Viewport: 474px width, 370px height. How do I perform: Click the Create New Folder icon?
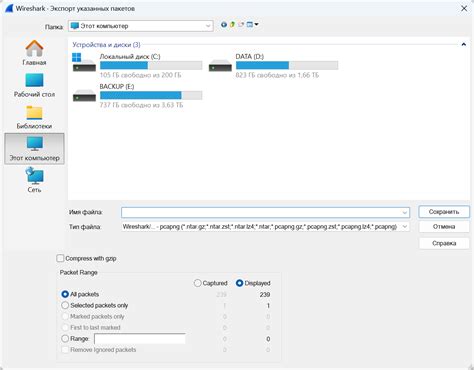point(241,25)
